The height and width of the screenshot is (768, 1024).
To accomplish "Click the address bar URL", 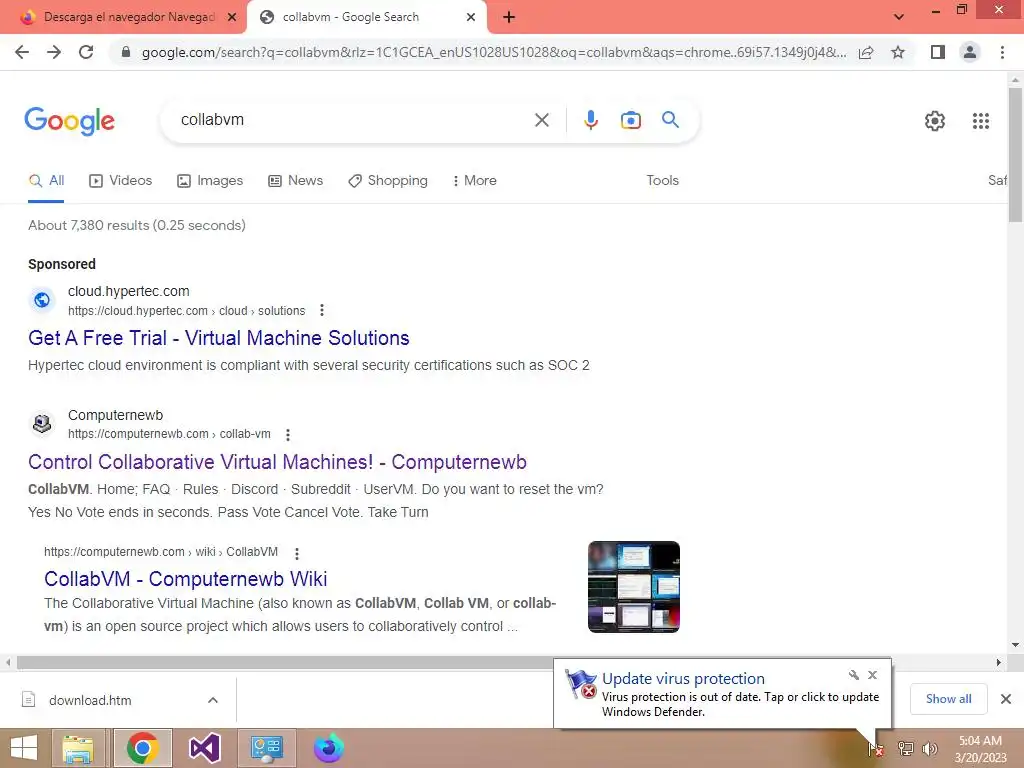I will pos(494,52).
